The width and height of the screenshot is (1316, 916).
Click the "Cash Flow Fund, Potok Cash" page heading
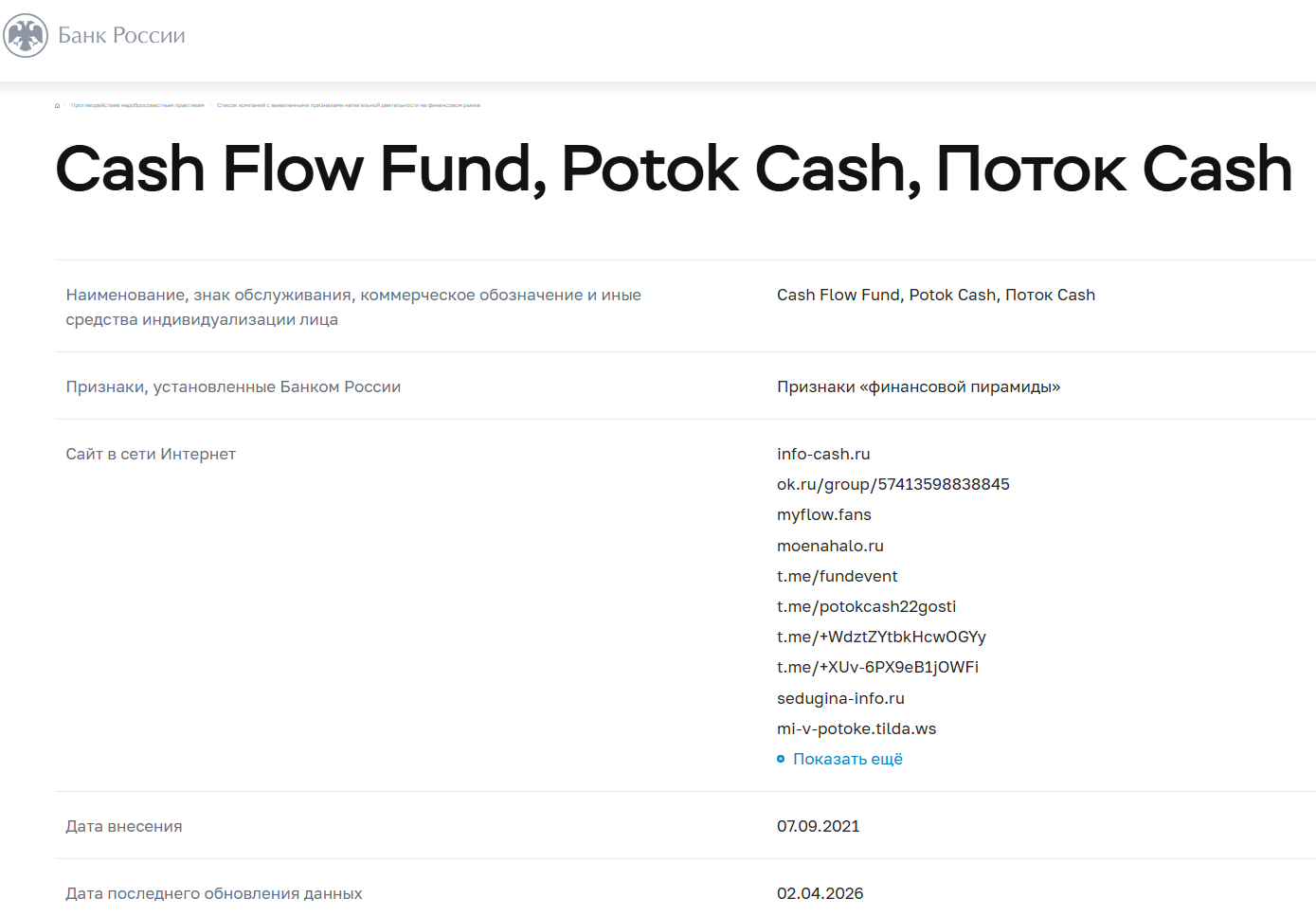click(674, 169)
